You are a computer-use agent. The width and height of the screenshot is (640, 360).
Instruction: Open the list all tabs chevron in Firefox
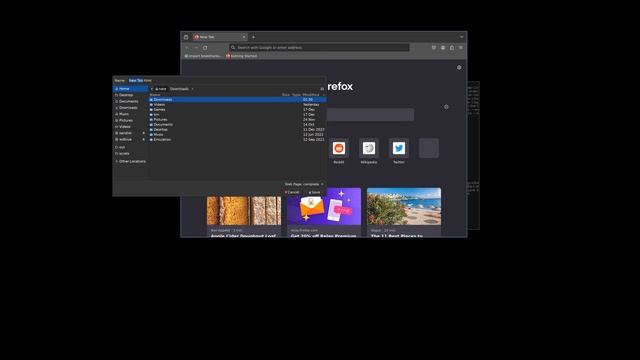coord(462,37)
